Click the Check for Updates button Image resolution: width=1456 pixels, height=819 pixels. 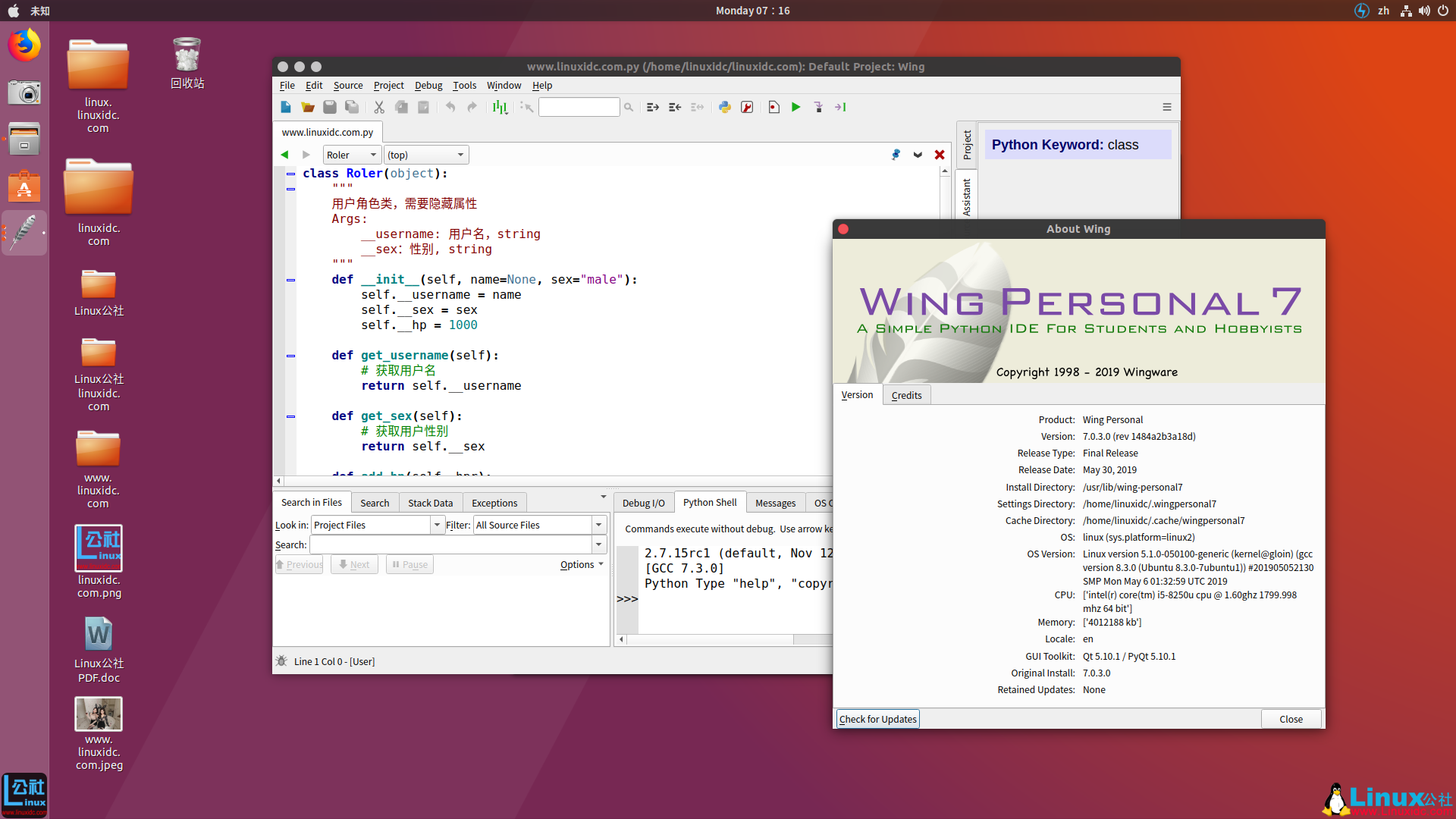[x=879, y=718]
